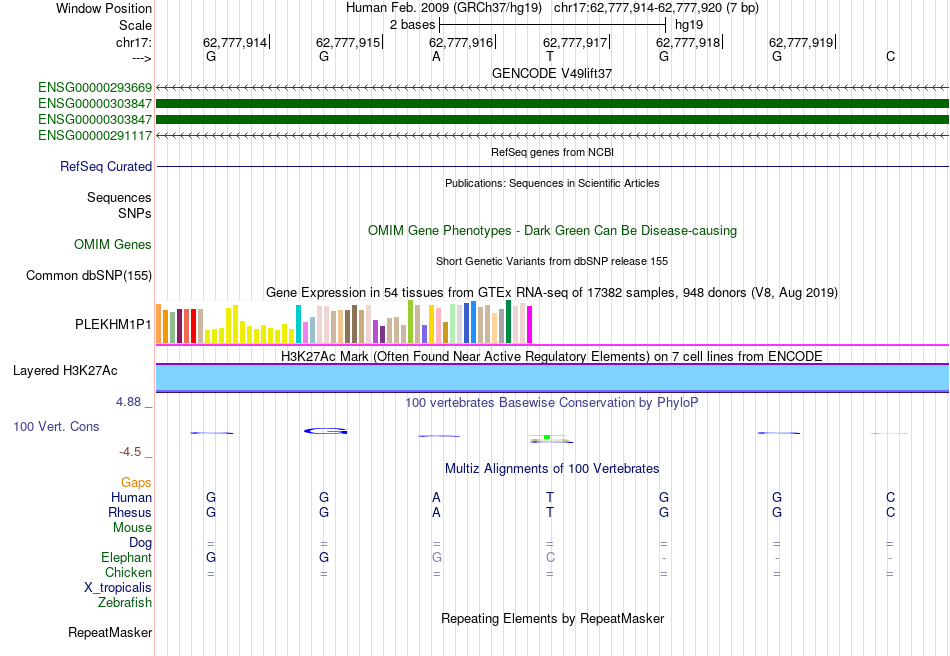Click the RepeatMasker track label
Image resolution: width=950 pixels, height=656 pixels.
click(110, 633)
